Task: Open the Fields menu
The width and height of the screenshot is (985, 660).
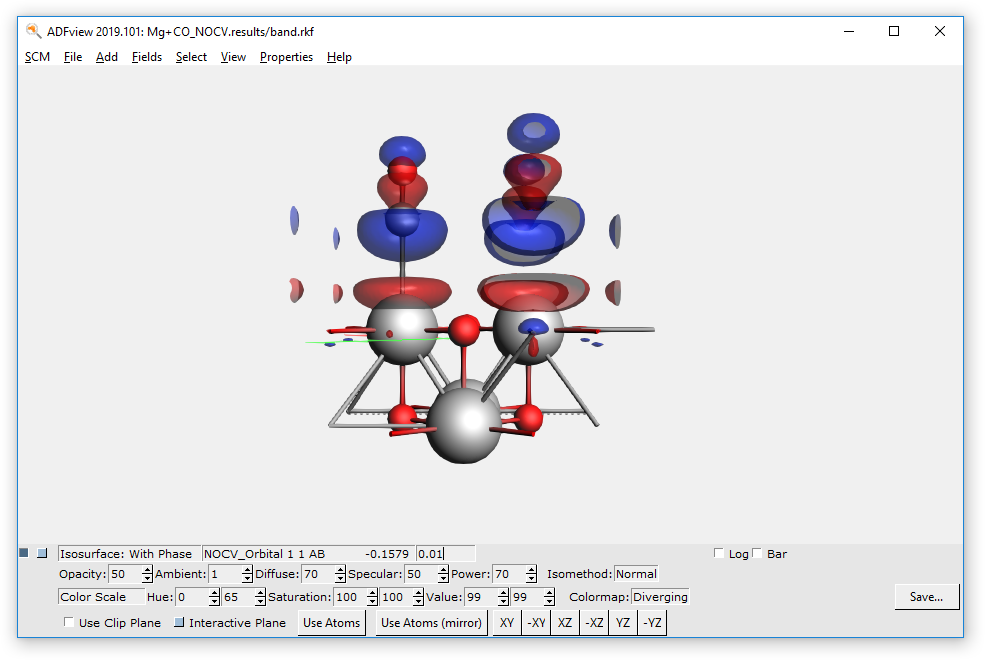Action: coord(147,57)
